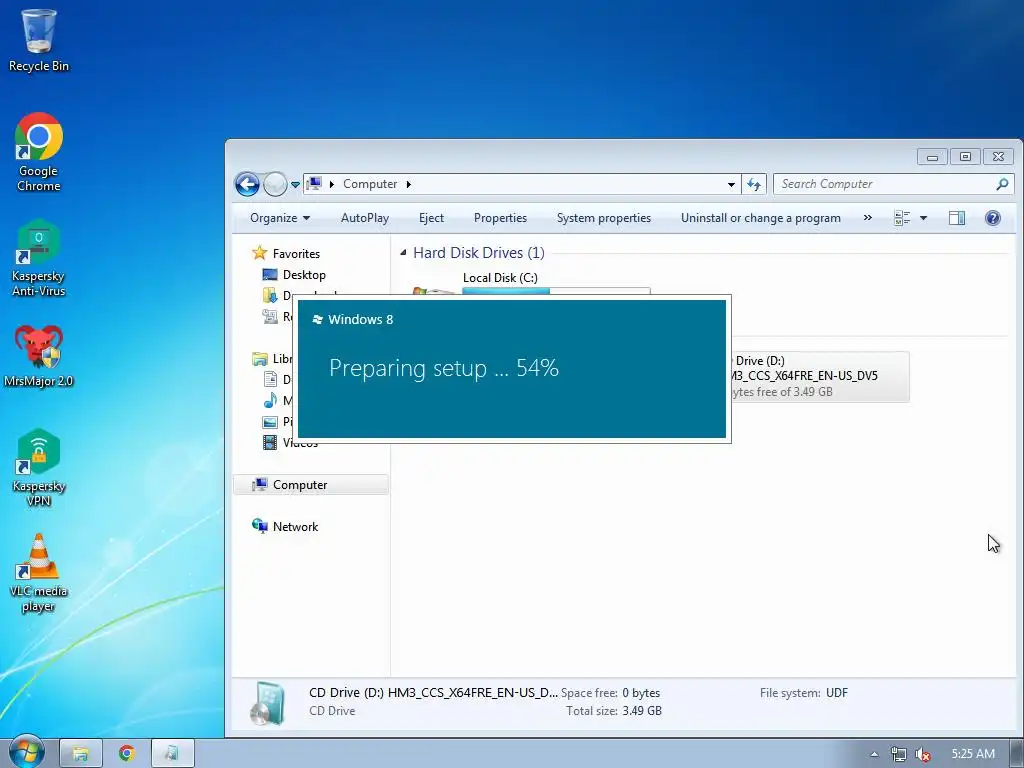Open the recent pages dropdown arrow
This screenshot has height=768, width=1024.
click(x=295, y=185)
